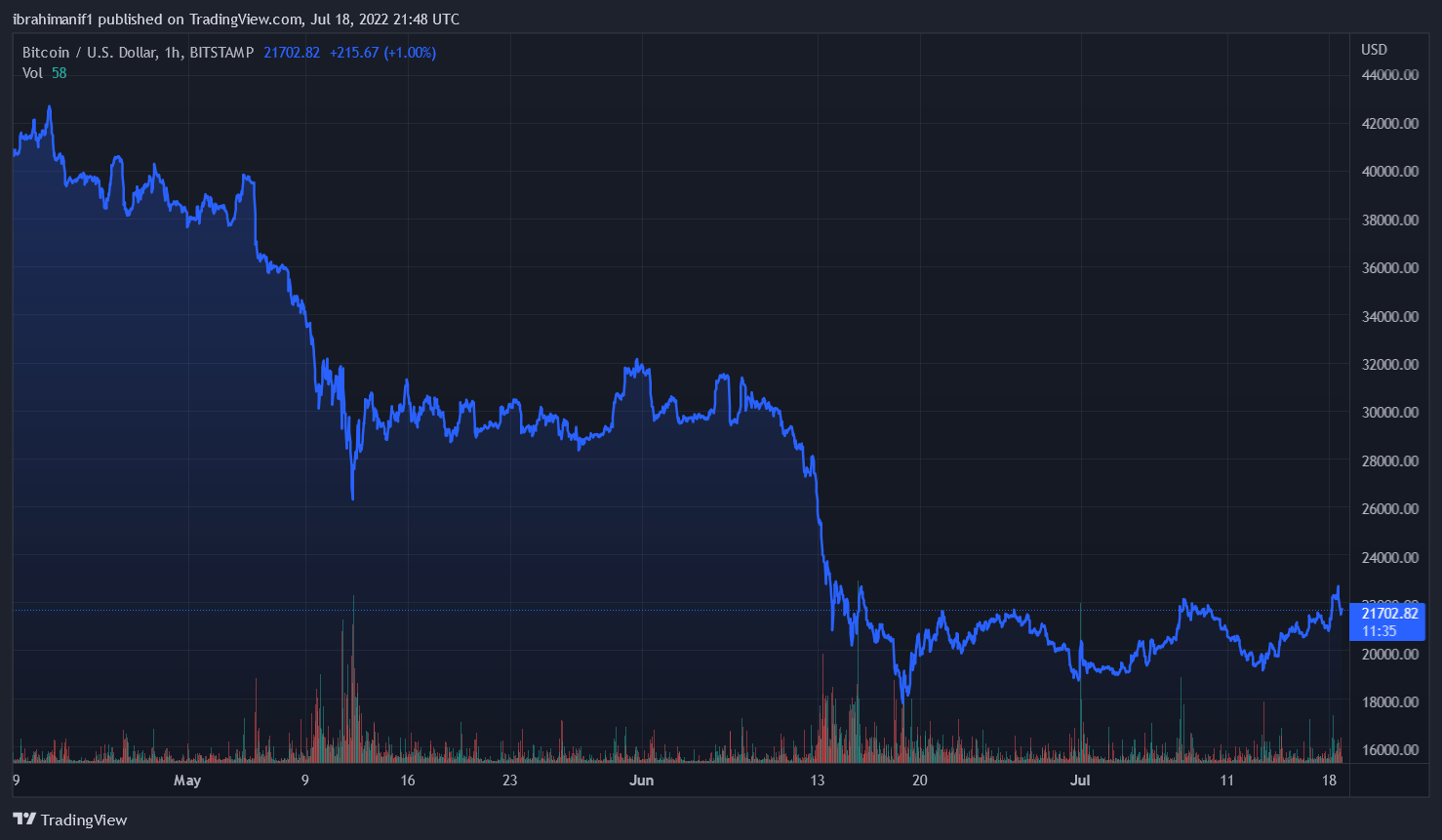Click the TradingView wordmark text at bottom
Image resolution: width=1442 pixels, height=840 pixels.
click(x=84, y=820)
